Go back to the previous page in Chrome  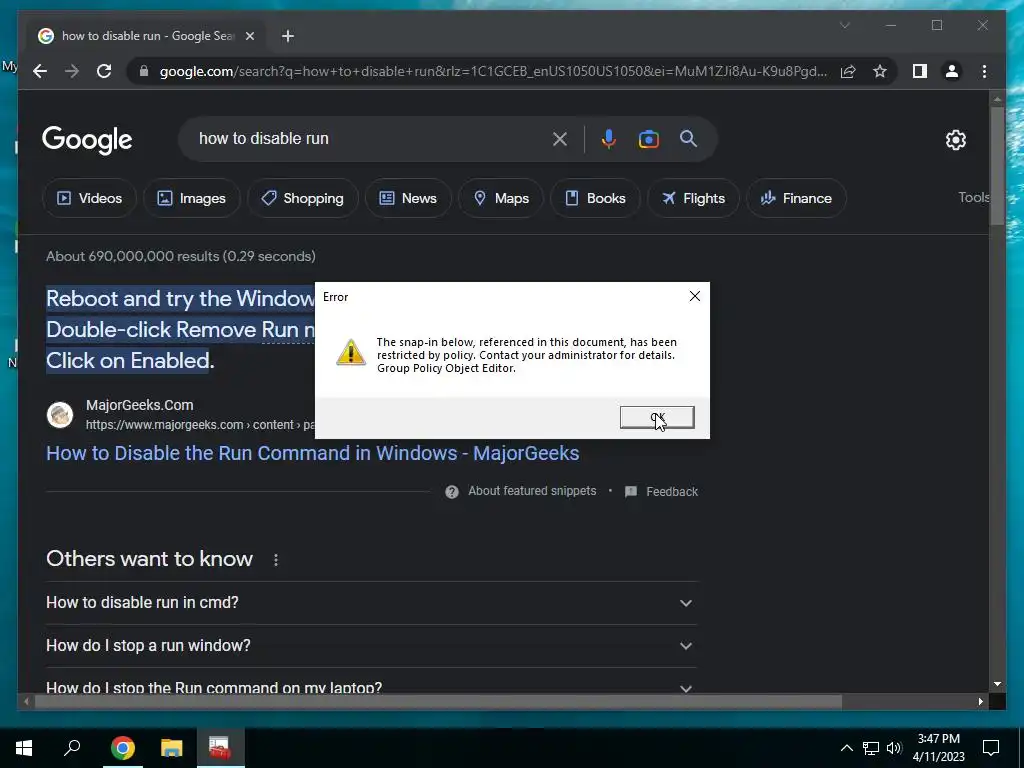[x=40, y=71]
